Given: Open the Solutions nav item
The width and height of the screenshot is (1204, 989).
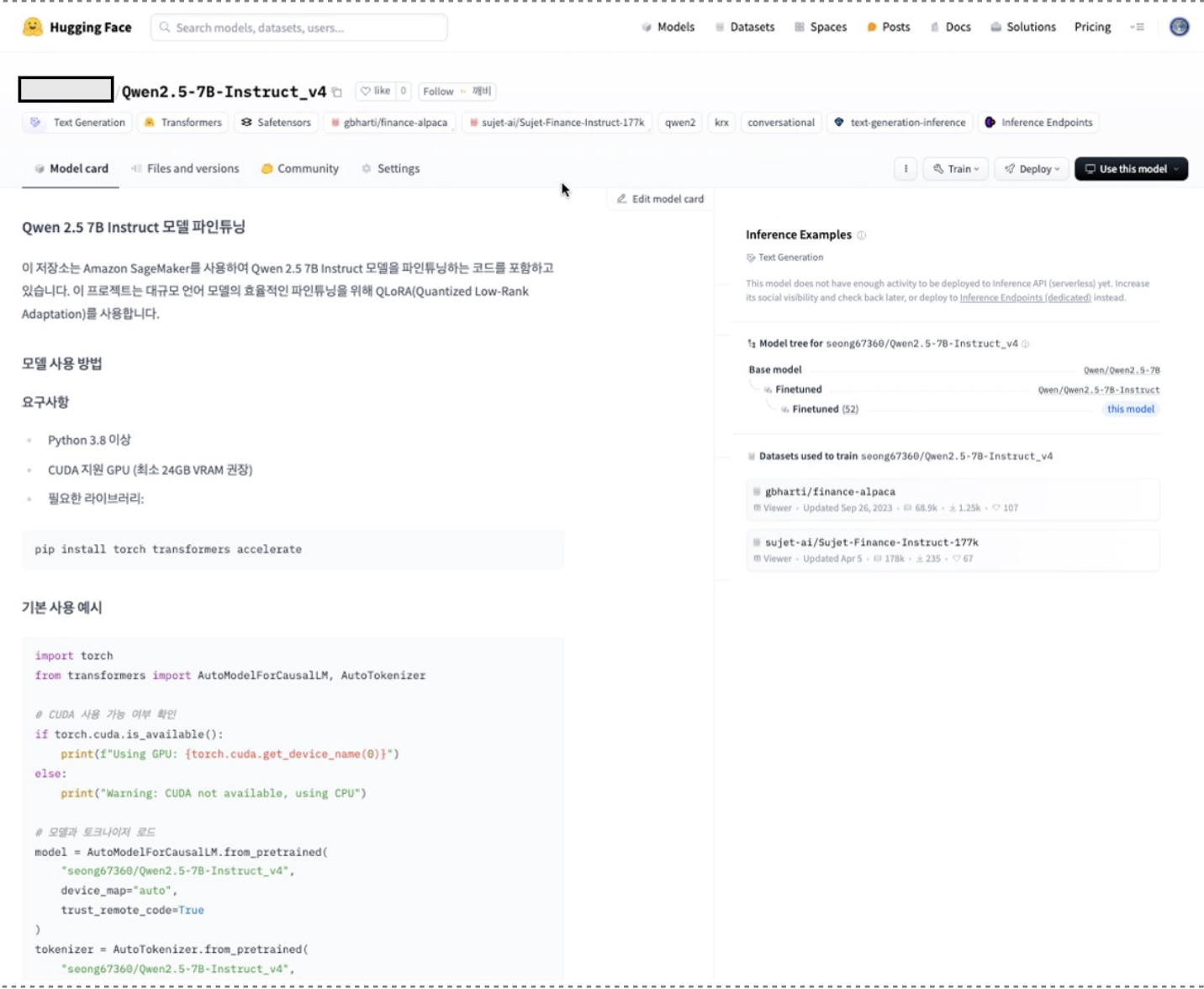Looking at the screenshot, I should [1022, 27].
